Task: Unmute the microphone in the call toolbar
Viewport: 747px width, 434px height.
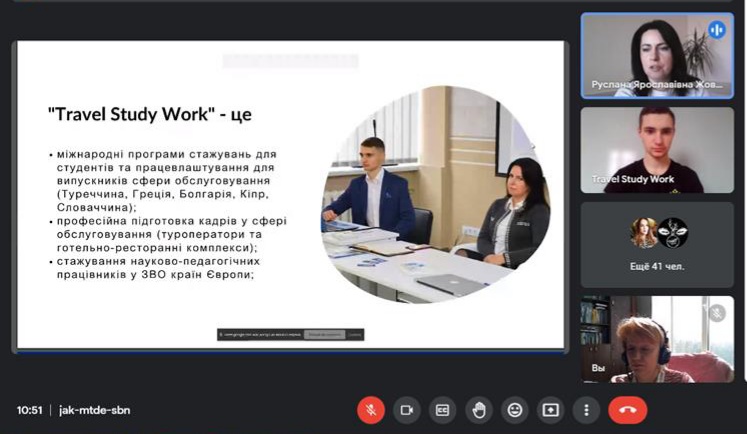Action: pyautogui.click(x=371, y=410)
